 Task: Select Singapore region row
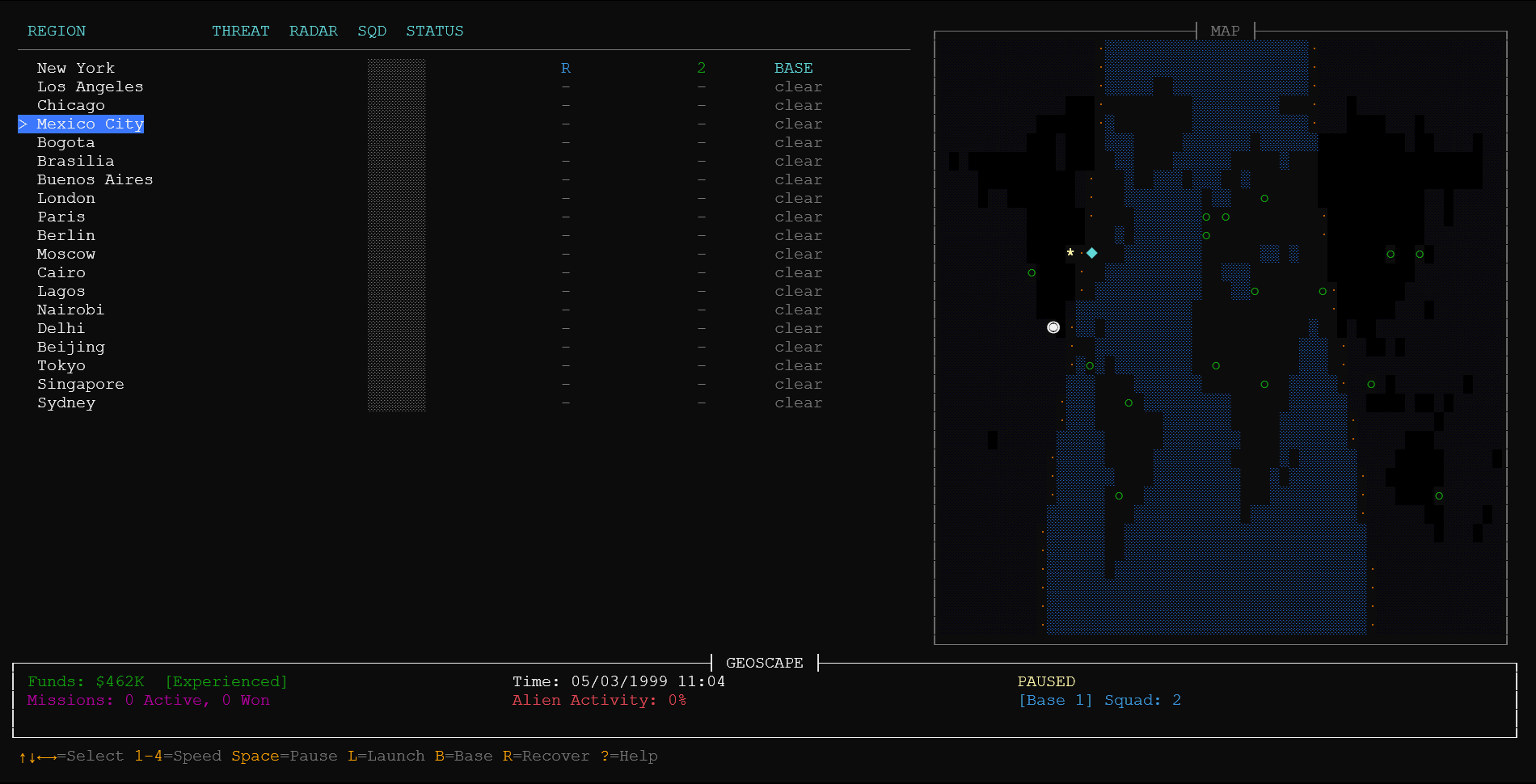click(80, 384)
